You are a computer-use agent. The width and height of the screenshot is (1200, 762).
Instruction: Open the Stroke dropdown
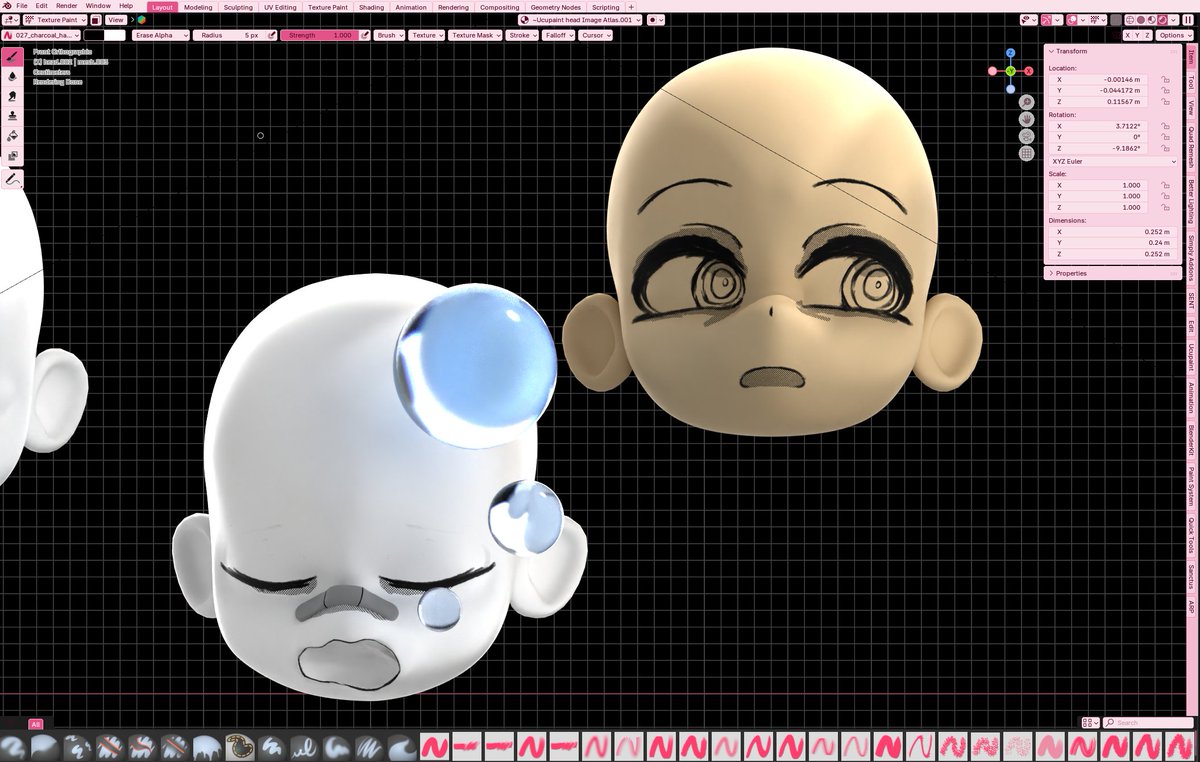pos(522,35)
